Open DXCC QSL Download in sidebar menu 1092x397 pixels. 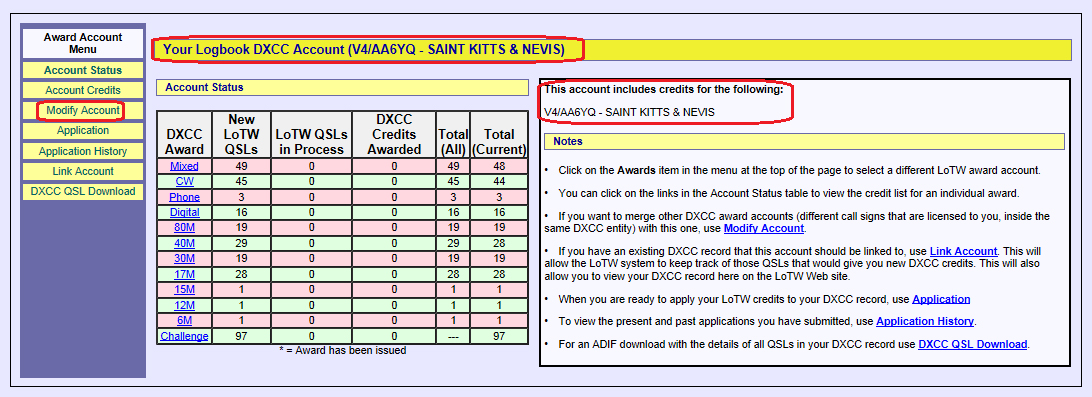(83, 192)
